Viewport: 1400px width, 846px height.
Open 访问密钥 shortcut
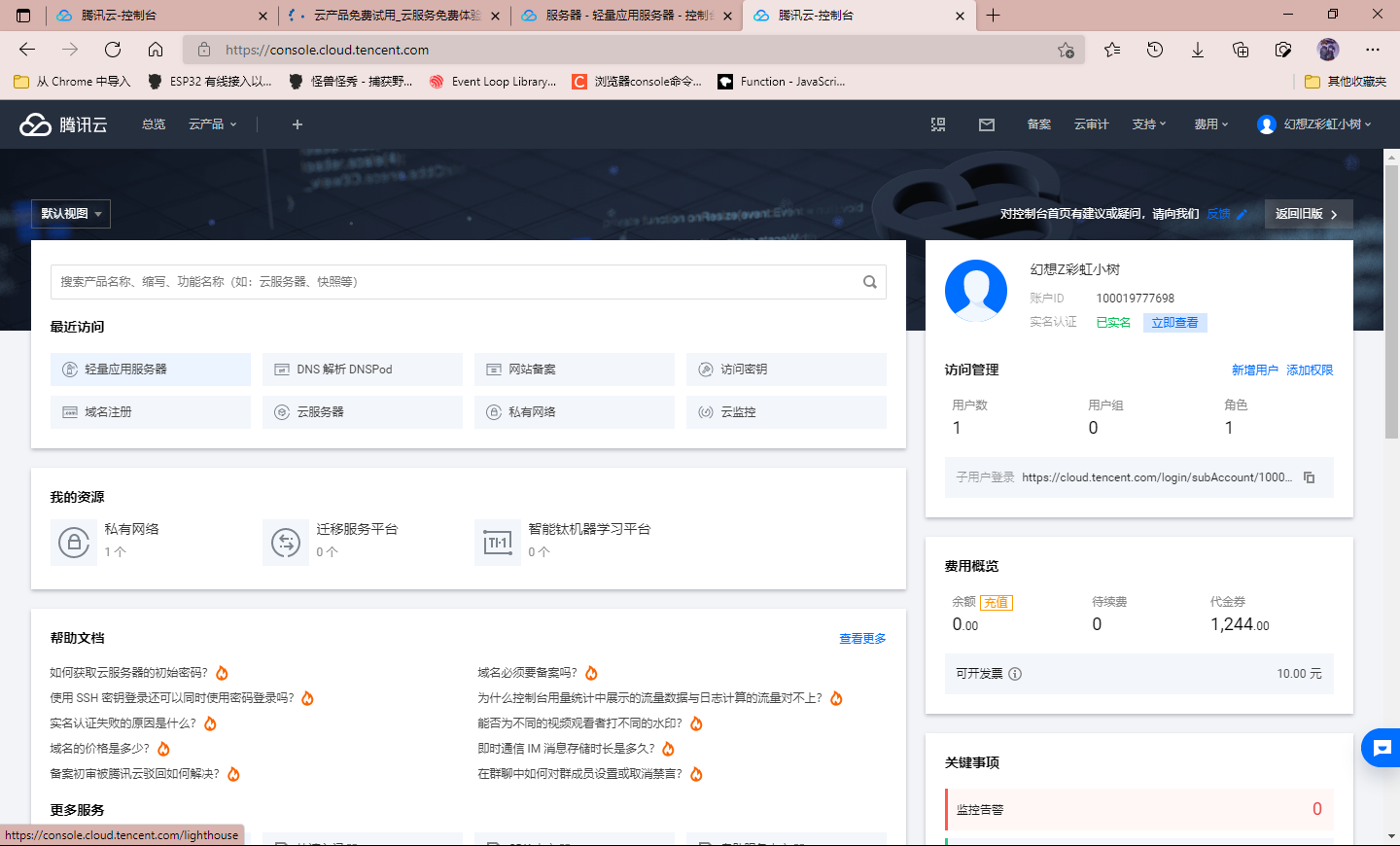[787, 370]
